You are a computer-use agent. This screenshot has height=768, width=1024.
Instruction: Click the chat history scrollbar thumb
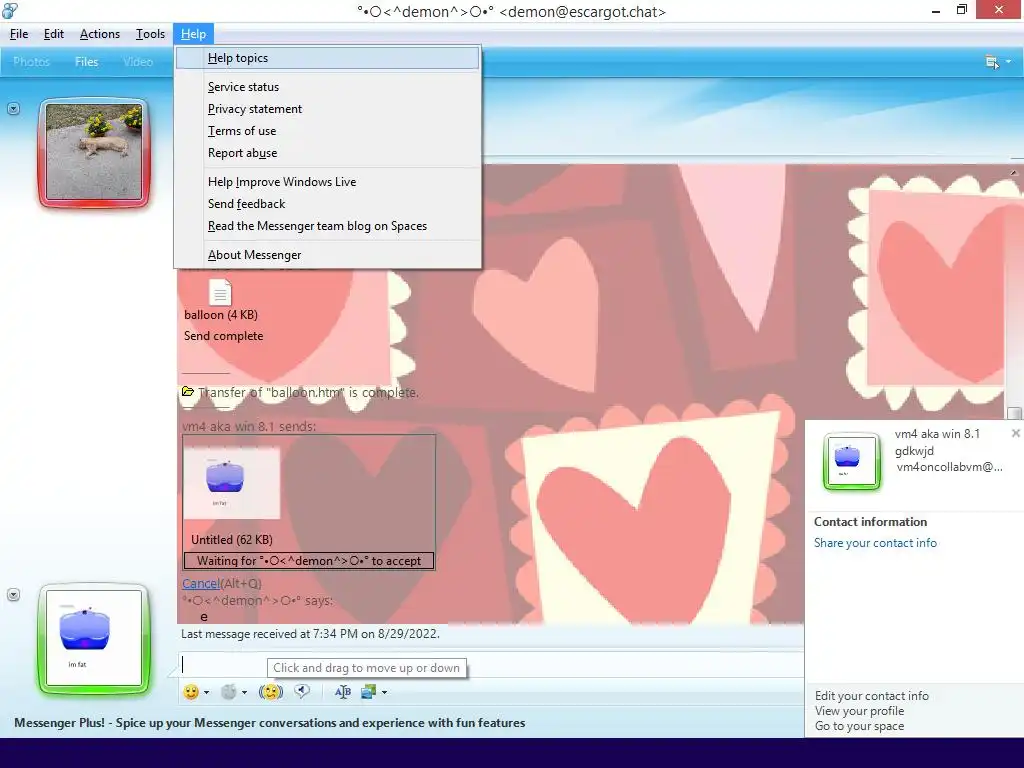1014,413
